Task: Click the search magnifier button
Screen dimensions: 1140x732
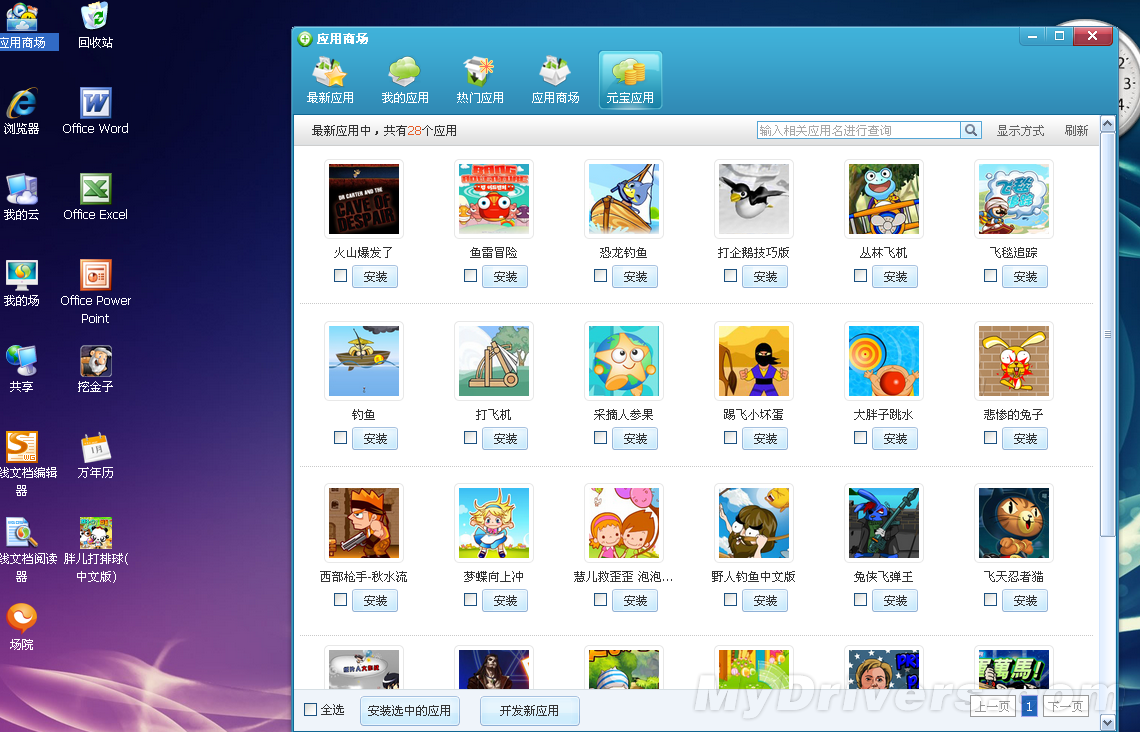Action: [x=971, y=130]
